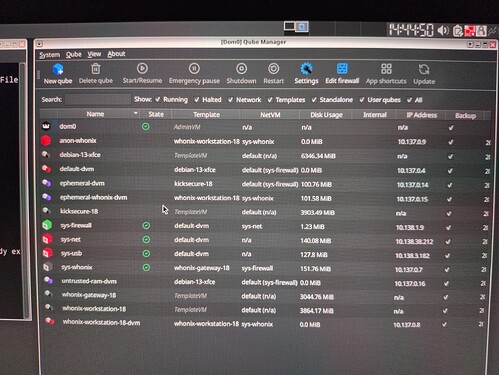
Task: Click whonix-gateway-18 template cell of sys-whonix
Action: click(x=202, y=268)
